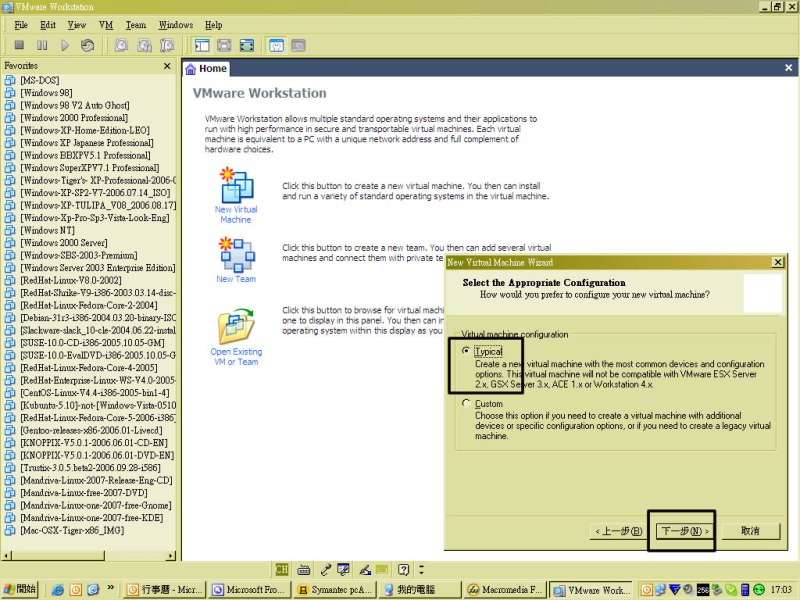This screenshot has height=600, width=800.
Task: Toggle the sidebar display toolbar icon
Action: 202,45
